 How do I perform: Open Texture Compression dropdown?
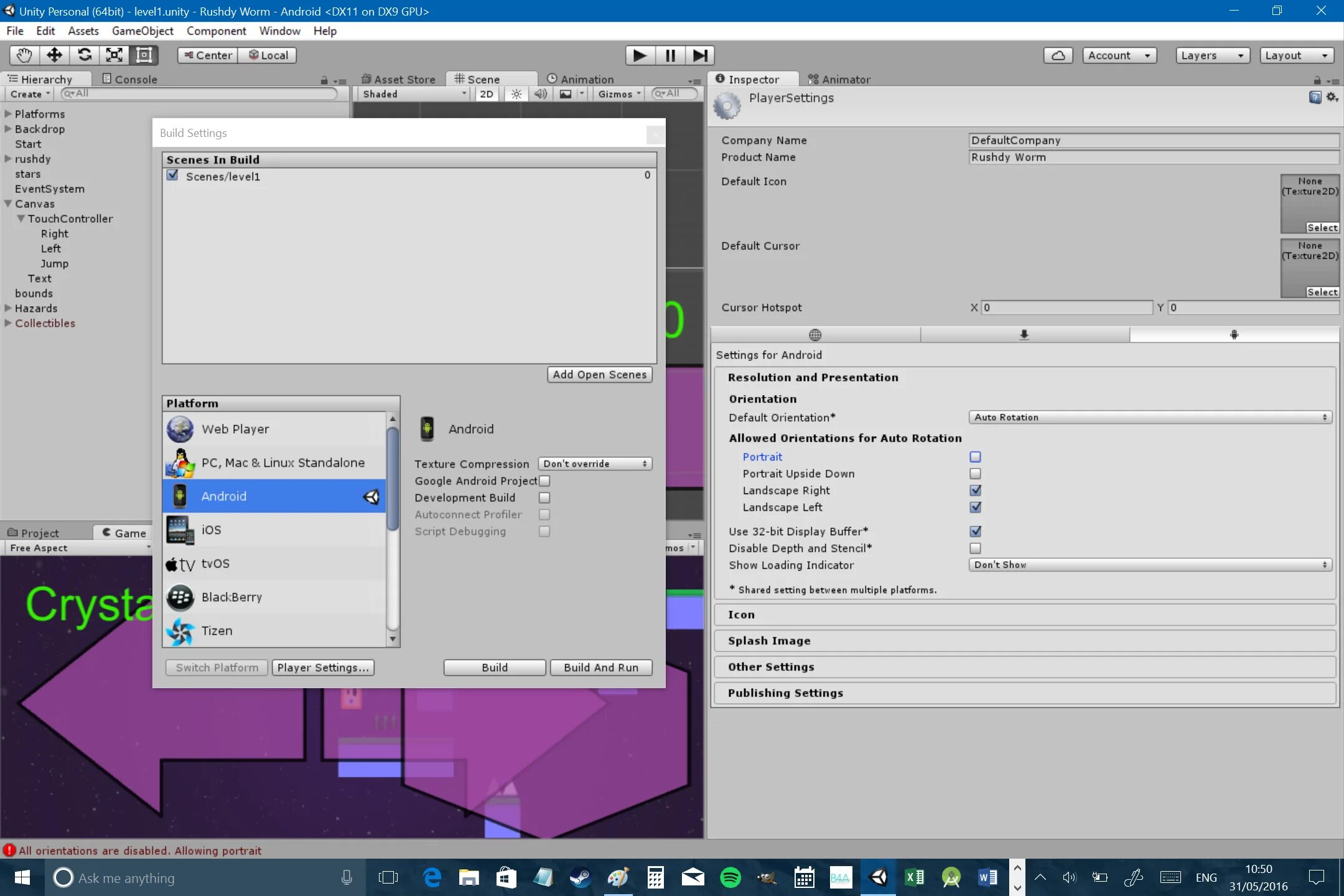pyautogui.click(x=595, y=464)
